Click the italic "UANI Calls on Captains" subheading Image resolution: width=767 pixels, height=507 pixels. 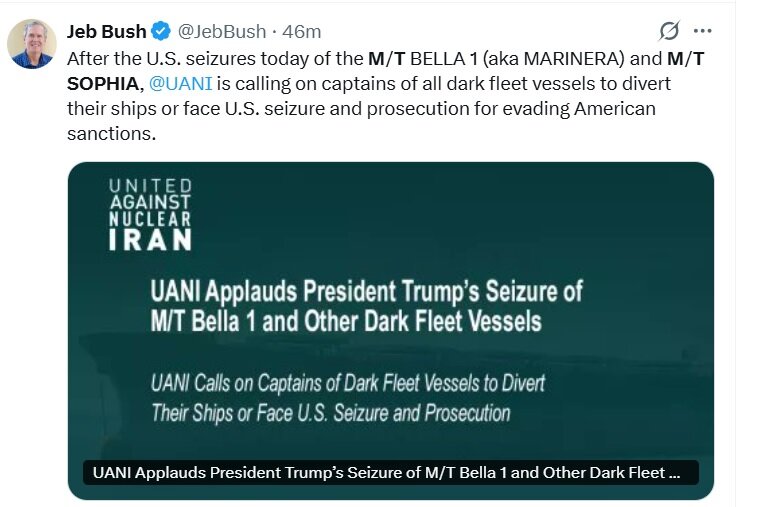347,383
